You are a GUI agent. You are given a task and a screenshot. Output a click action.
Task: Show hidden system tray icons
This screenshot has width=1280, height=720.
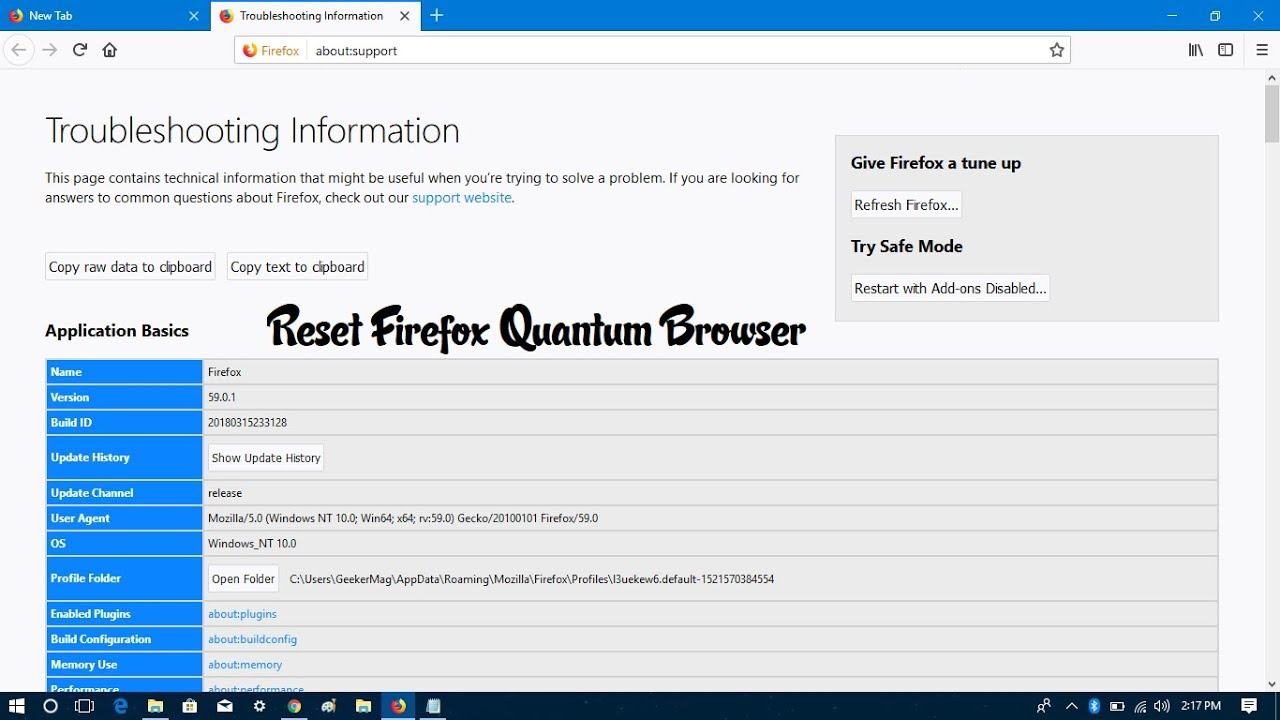click(x=1071, y=706)
